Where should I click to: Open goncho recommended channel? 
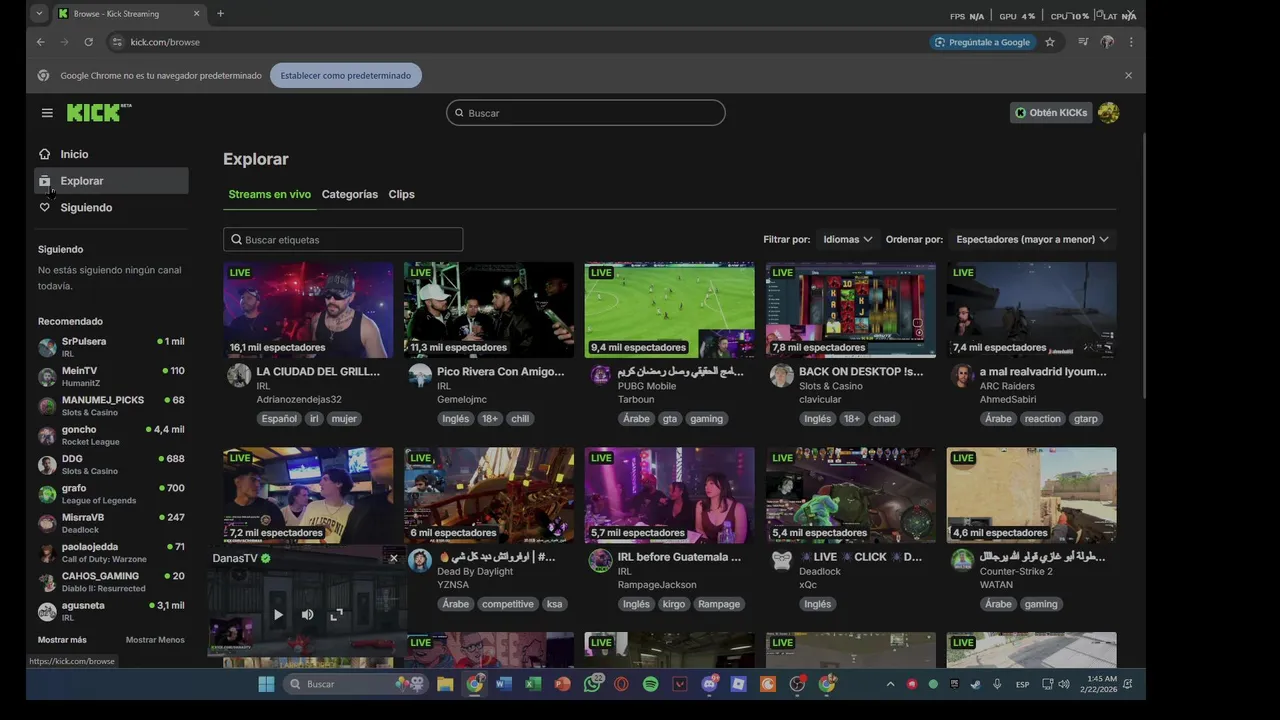pos(111,435)
